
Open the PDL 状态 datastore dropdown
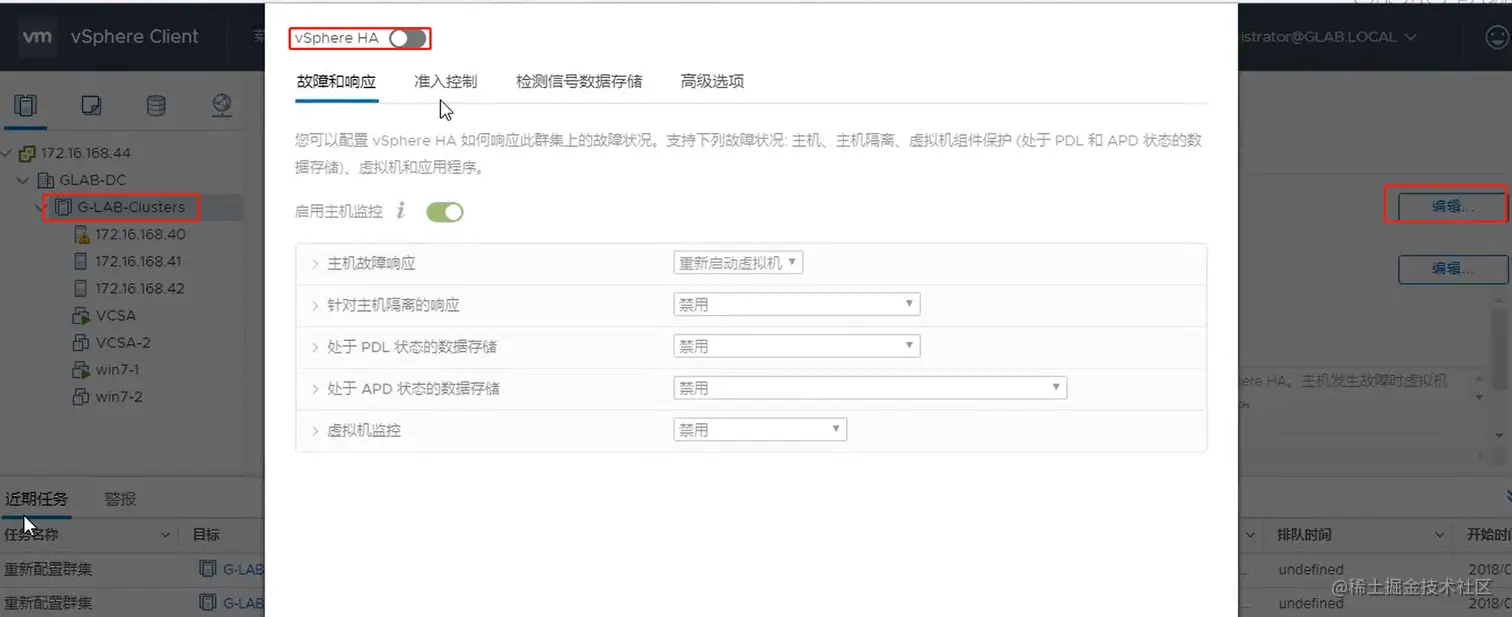[797, 346]
